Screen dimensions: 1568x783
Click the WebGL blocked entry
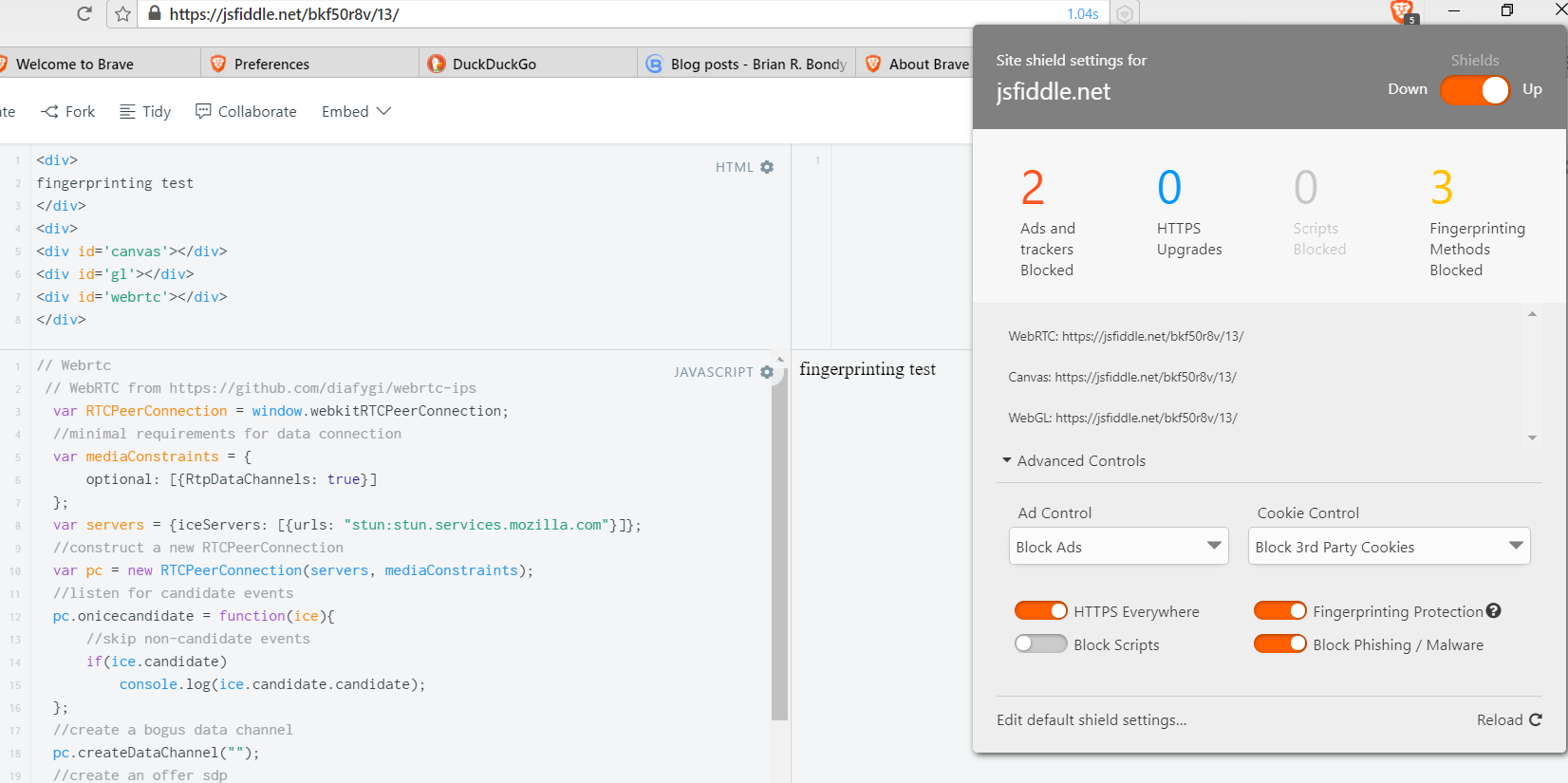1123,418
